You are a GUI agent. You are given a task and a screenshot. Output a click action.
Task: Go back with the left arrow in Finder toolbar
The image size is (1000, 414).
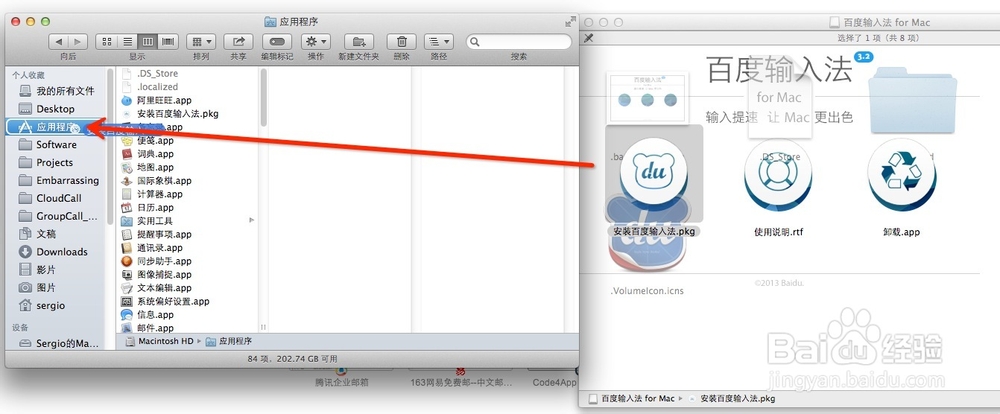[x=59, y=42]
